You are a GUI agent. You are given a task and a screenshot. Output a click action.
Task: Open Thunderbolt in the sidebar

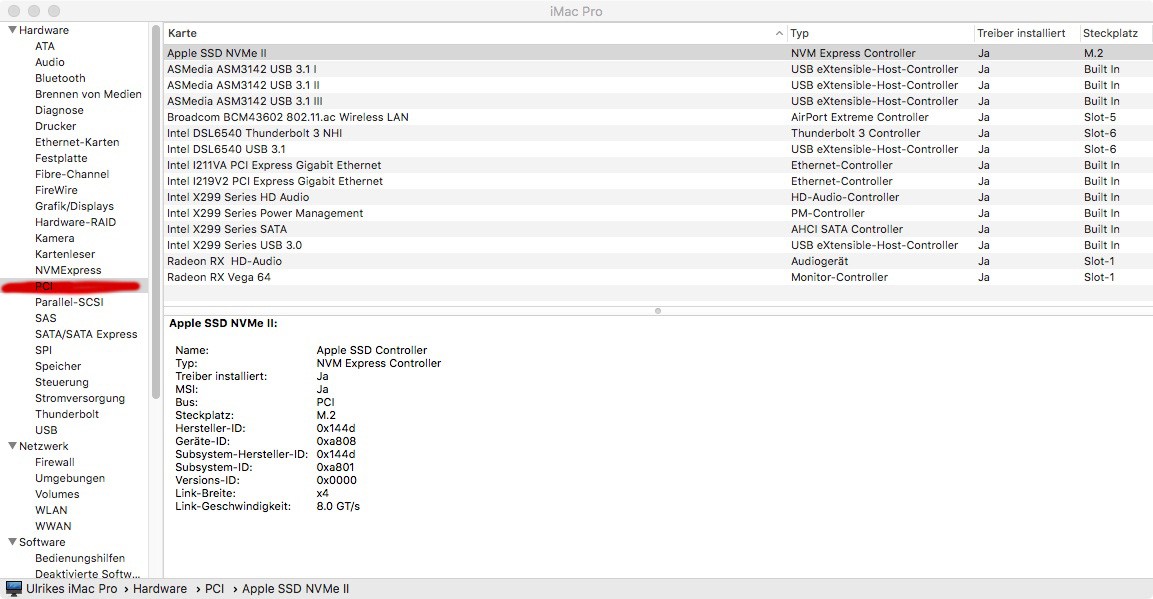[67, 415]
